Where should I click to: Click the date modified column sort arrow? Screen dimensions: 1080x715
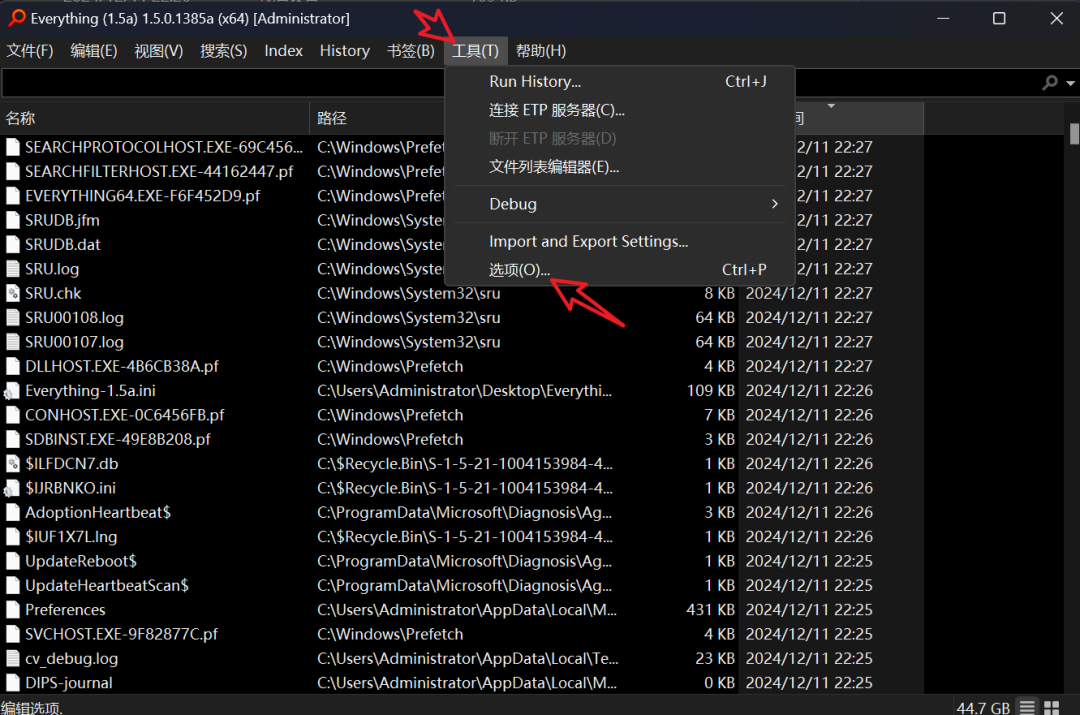pyautogui.click(x=831, y=106)
